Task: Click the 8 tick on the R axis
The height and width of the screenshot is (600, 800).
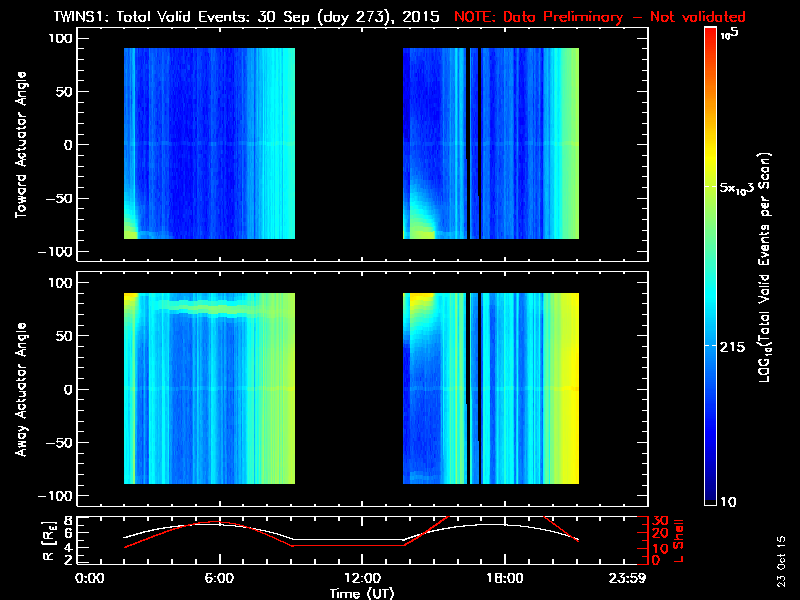Action: 67,521
